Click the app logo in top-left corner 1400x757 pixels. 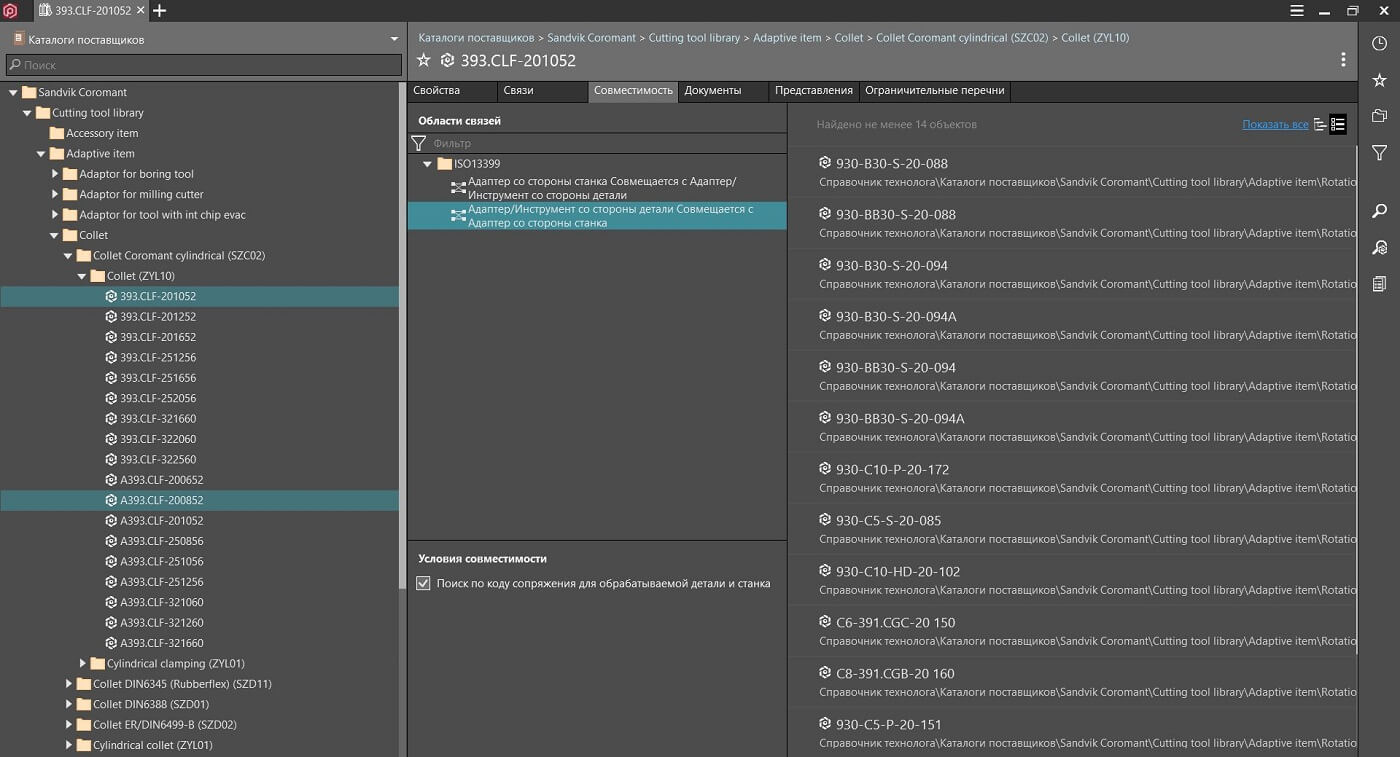[10, 11]
